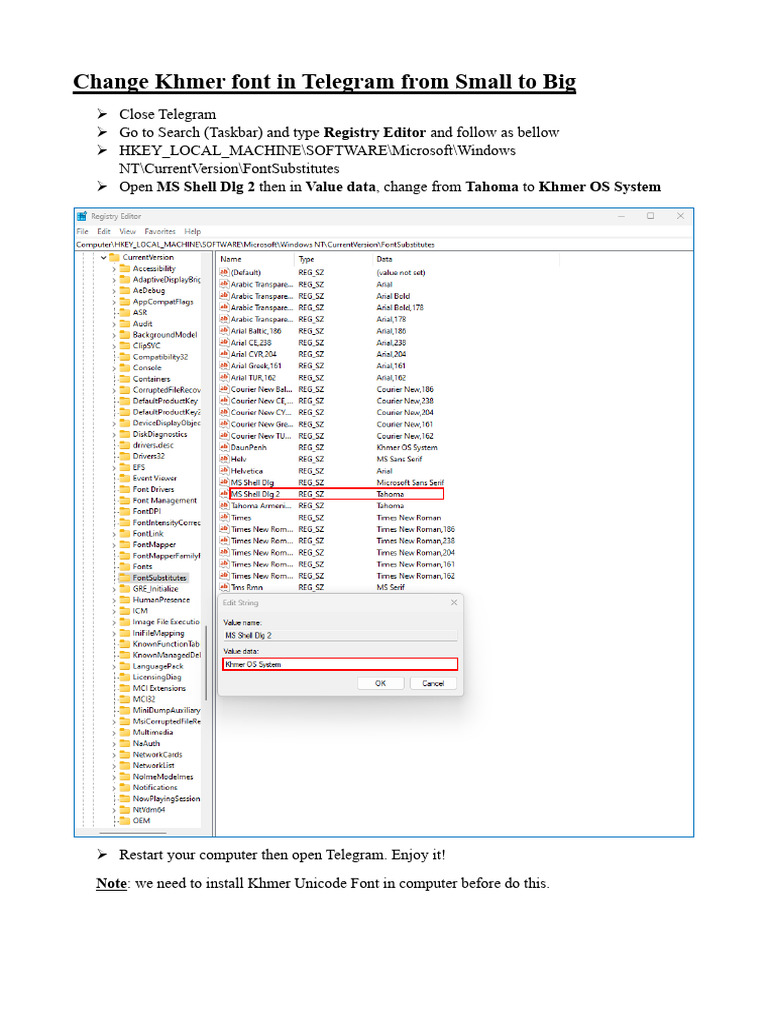Expand the AppCompatFlags folder node
The width and height of the screenshot is (768, 1024).
[x=114, y=302]
